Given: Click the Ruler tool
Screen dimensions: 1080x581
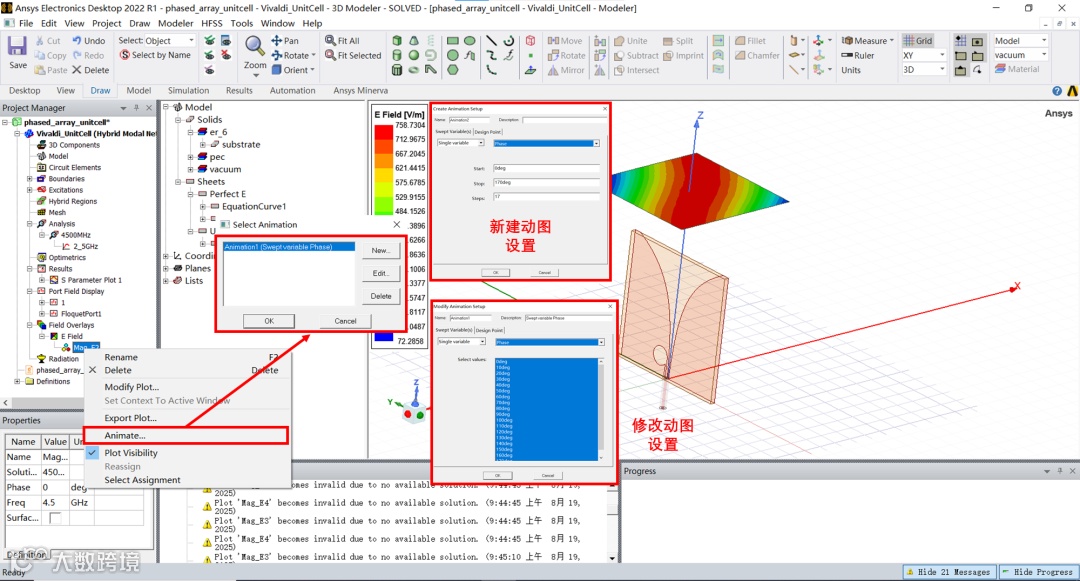Looking at the screenshot, I should tap(858, 55).
